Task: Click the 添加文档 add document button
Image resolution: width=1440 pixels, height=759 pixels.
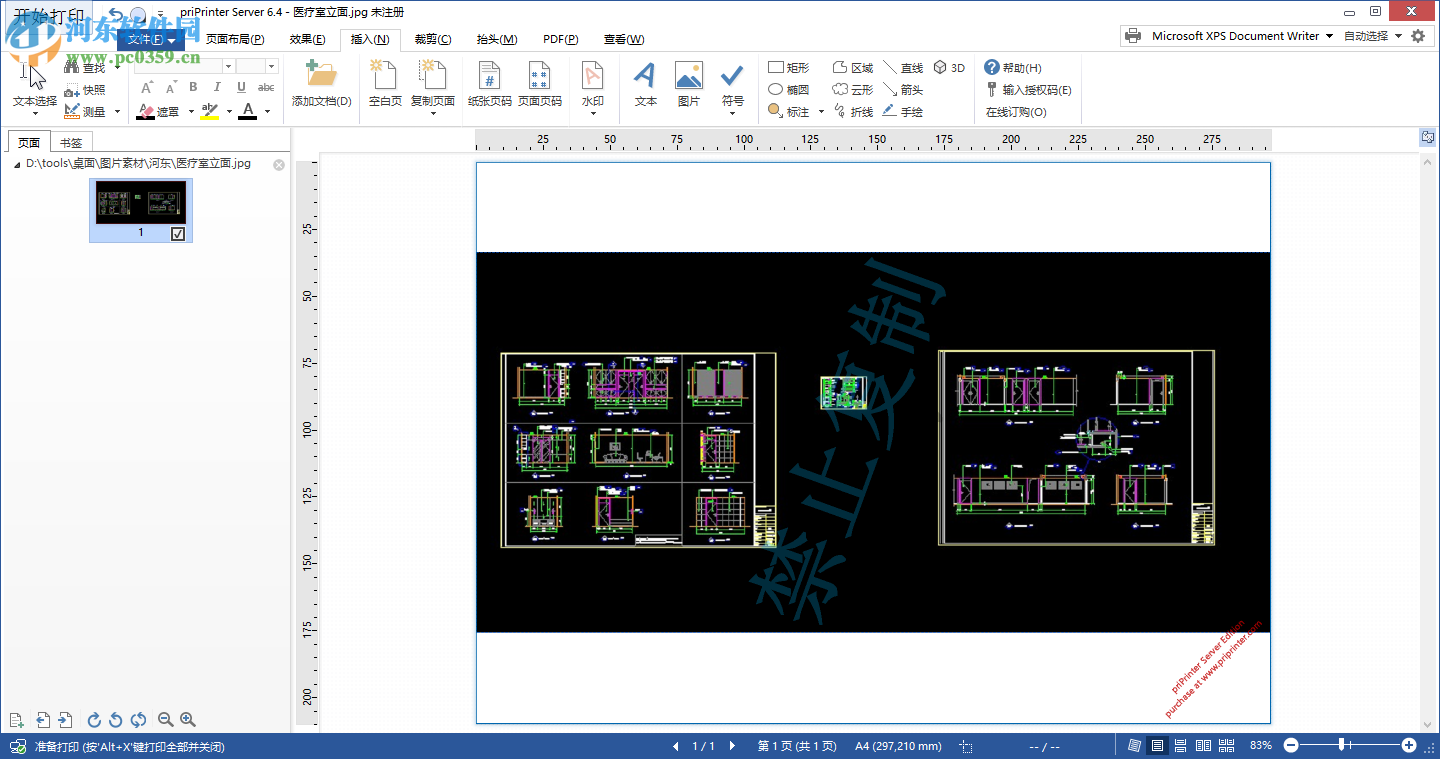Action: [x=321, y=85]
